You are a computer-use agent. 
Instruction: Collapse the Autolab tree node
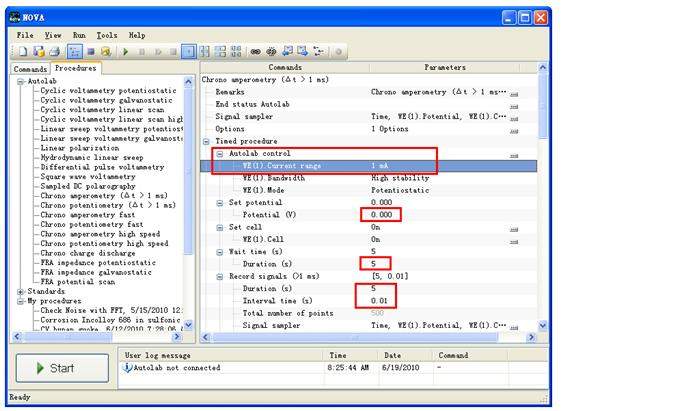tap(20, 81)
